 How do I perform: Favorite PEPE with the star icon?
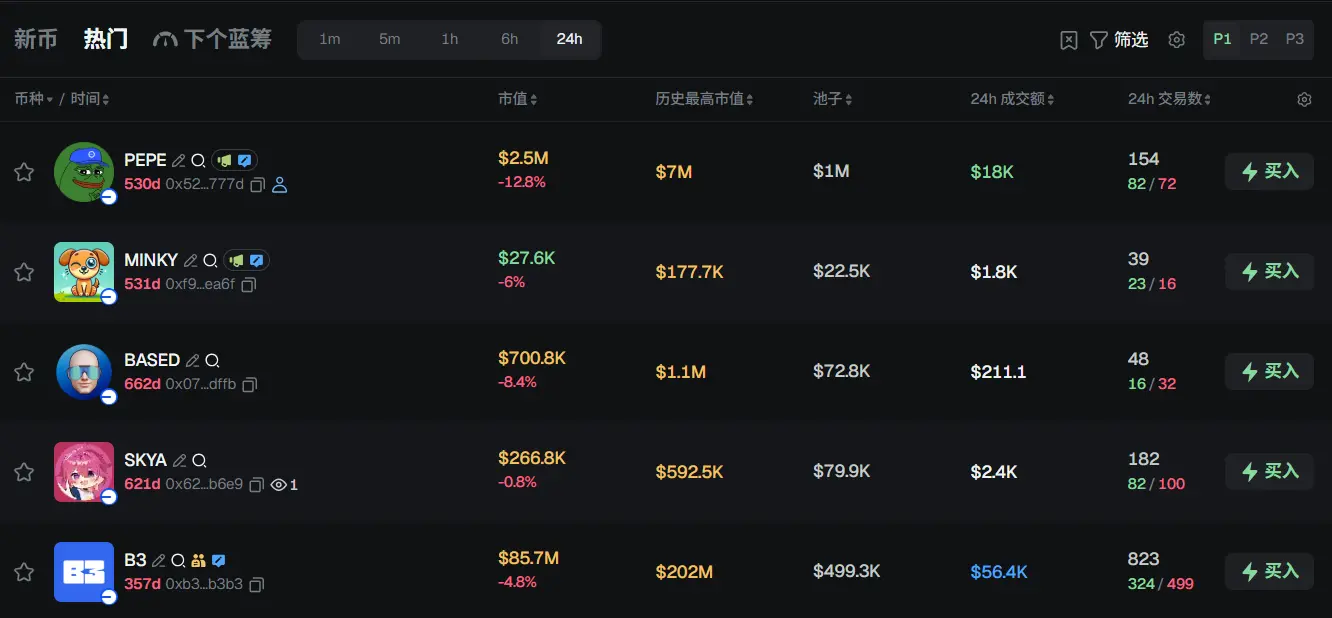pyautogui.click(x=24, y=172)
